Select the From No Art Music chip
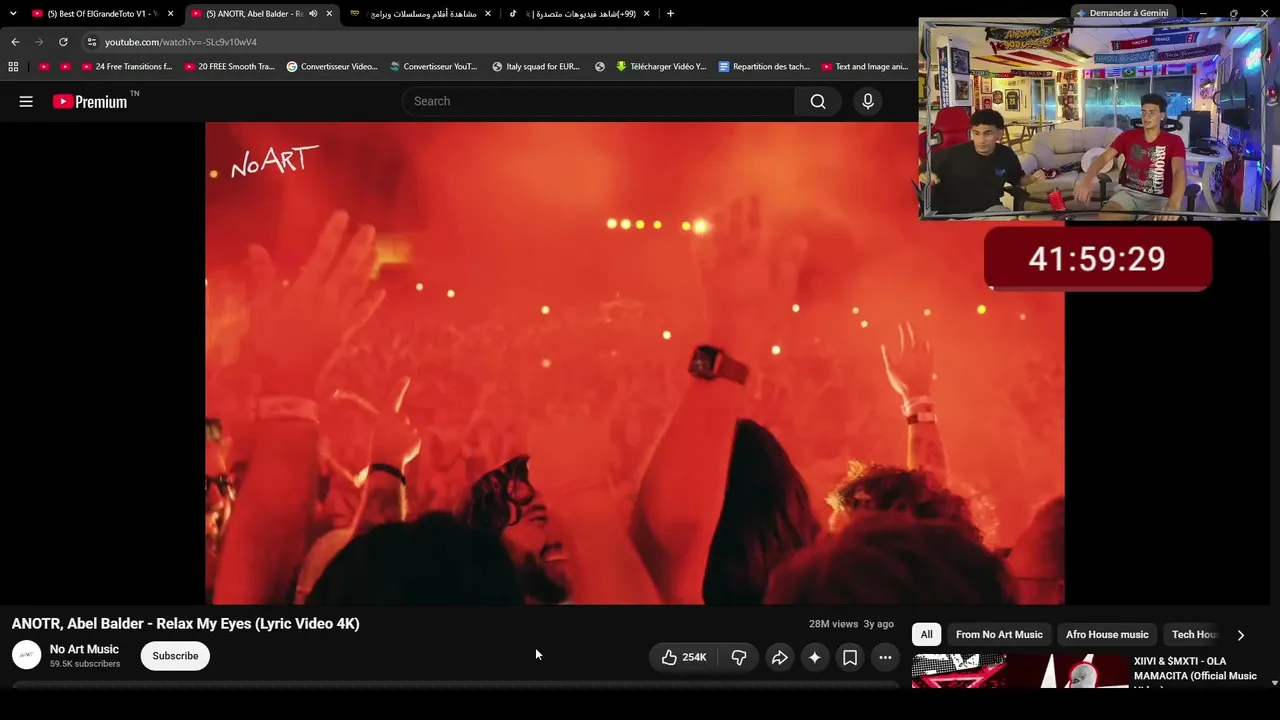This screenshot has width=1280, height=720. (x=999, y=635)
